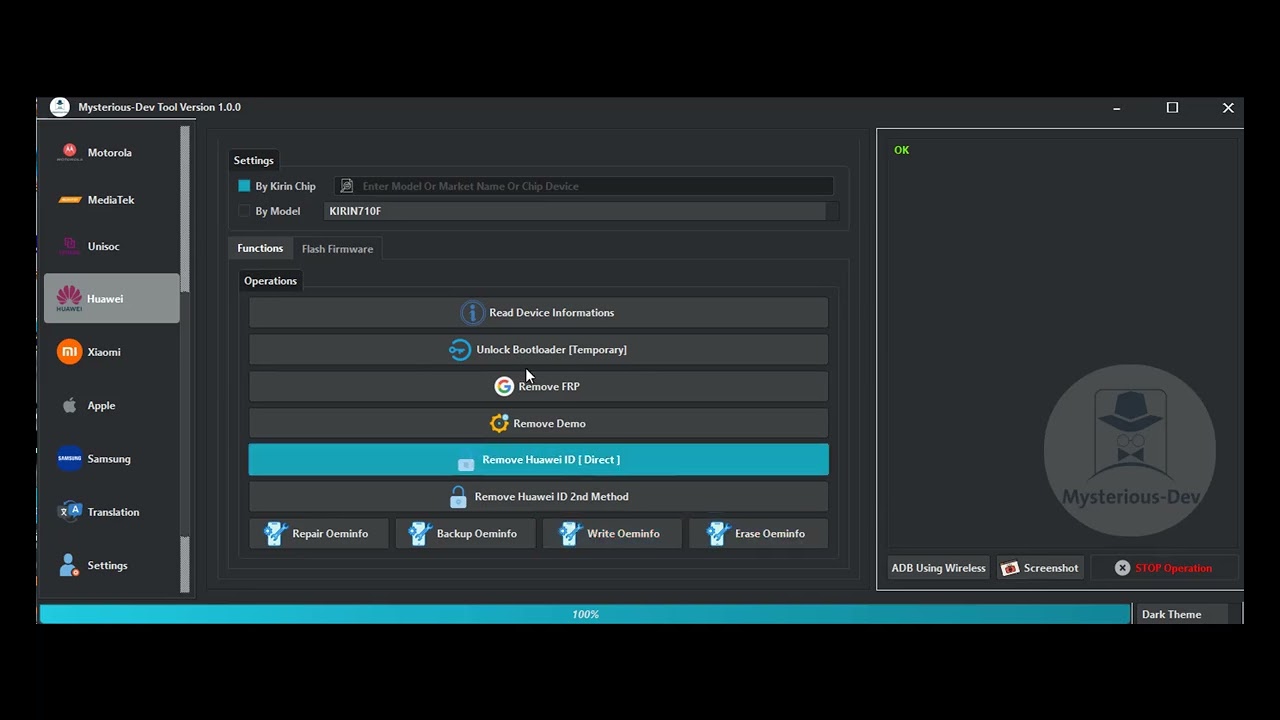Open the sidebar Settings user icon
Screen dimensions: 1280x720
69,566
